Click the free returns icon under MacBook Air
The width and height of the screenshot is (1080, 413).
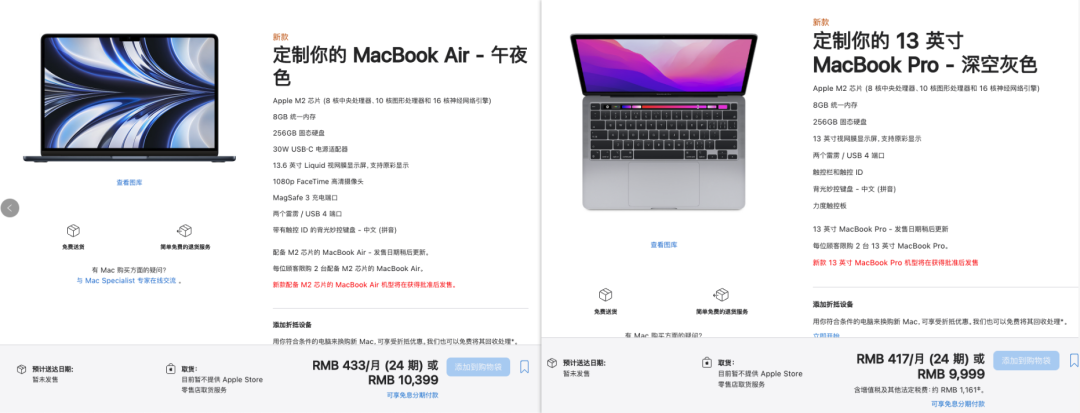185,231
